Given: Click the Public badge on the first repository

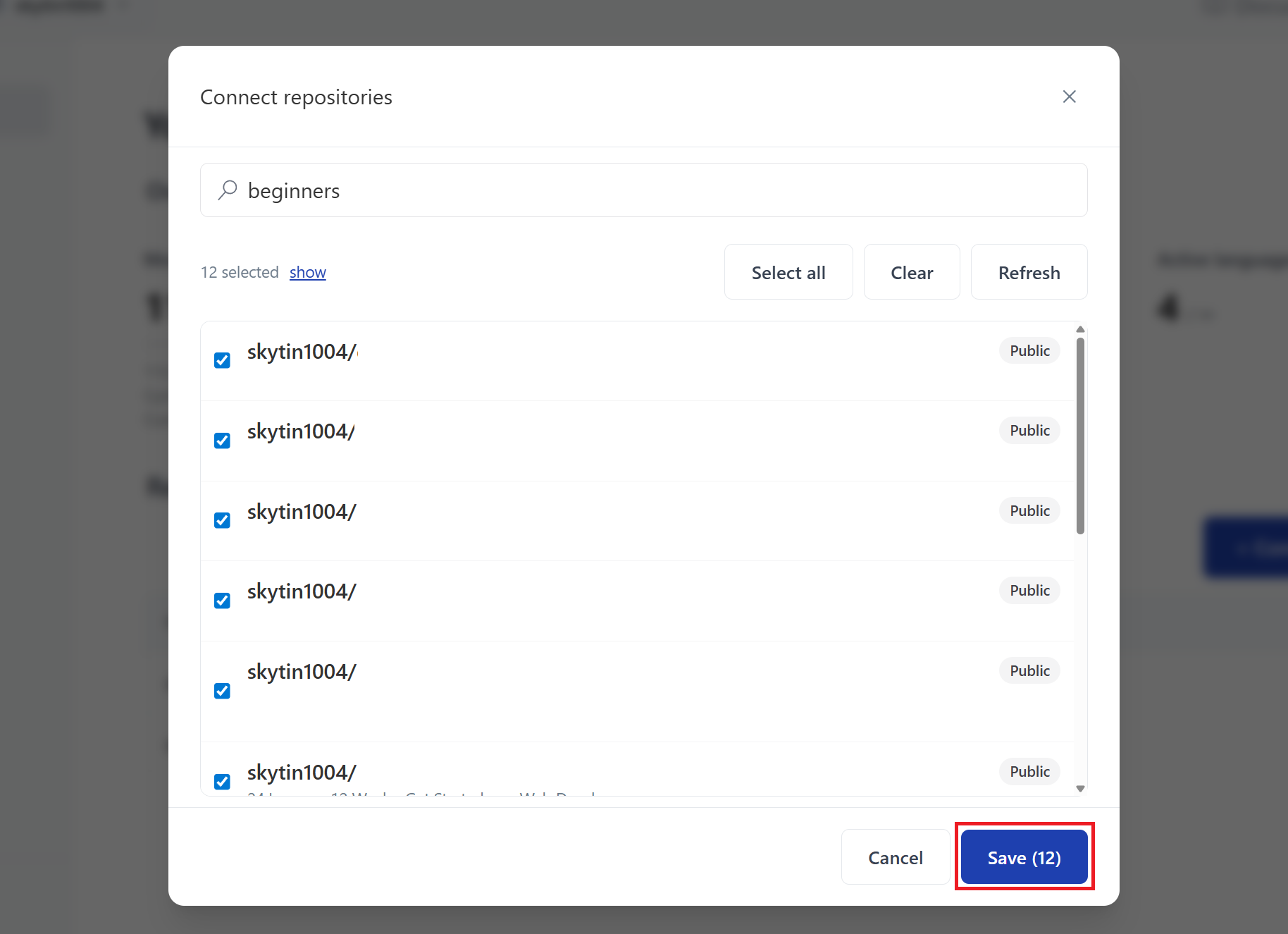Looking at the screenshot, I should coord(1029,350).
